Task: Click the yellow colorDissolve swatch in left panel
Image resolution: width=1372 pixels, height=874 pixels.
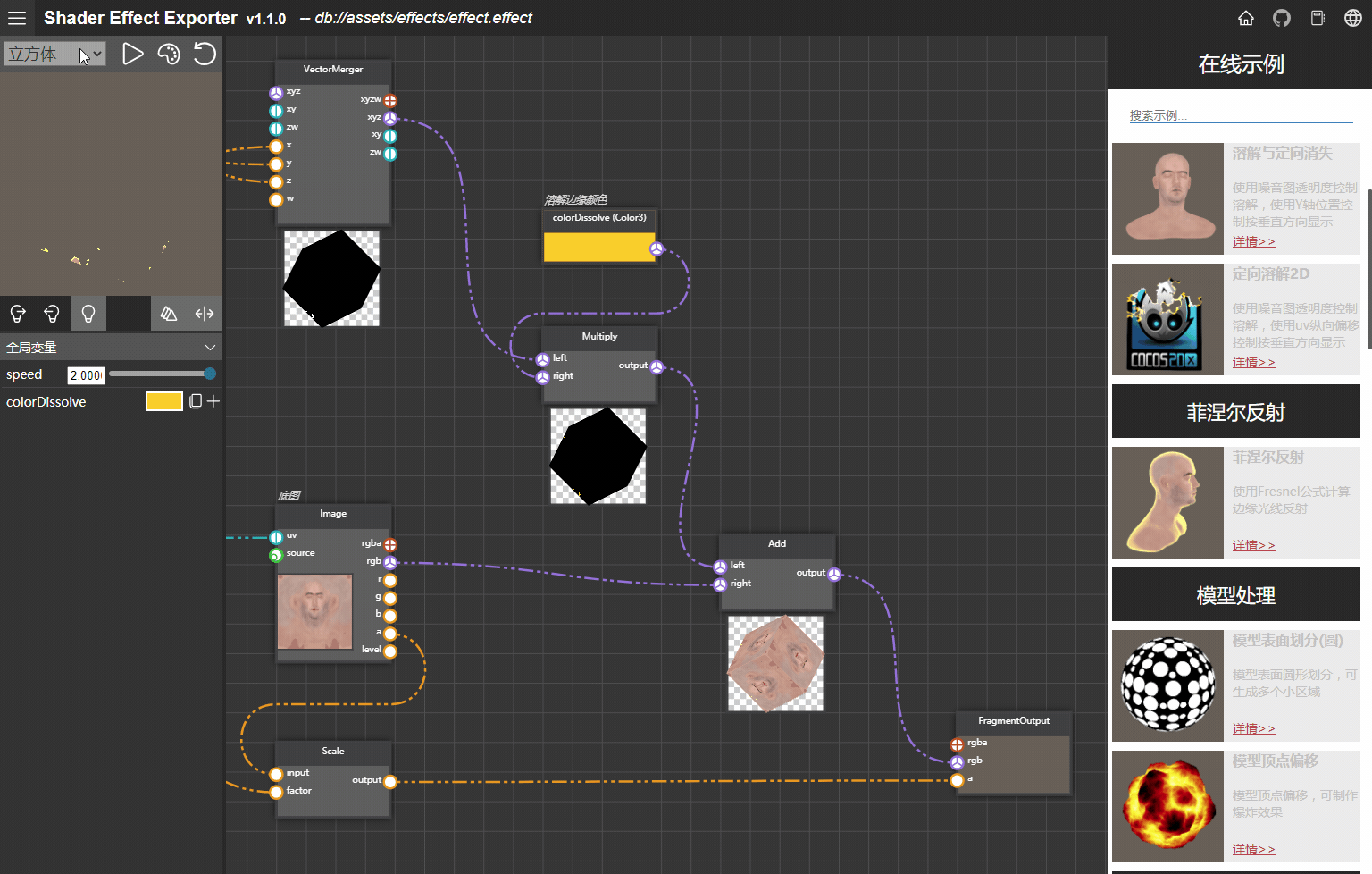Action: (163, 402)
